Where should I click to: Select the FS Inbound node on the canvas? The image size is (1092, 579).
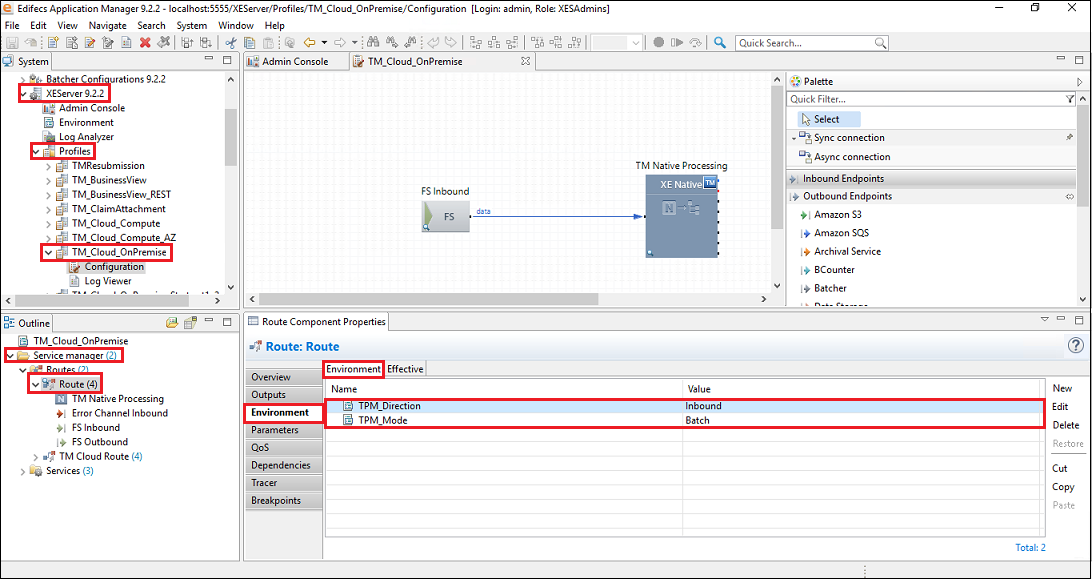446,217
